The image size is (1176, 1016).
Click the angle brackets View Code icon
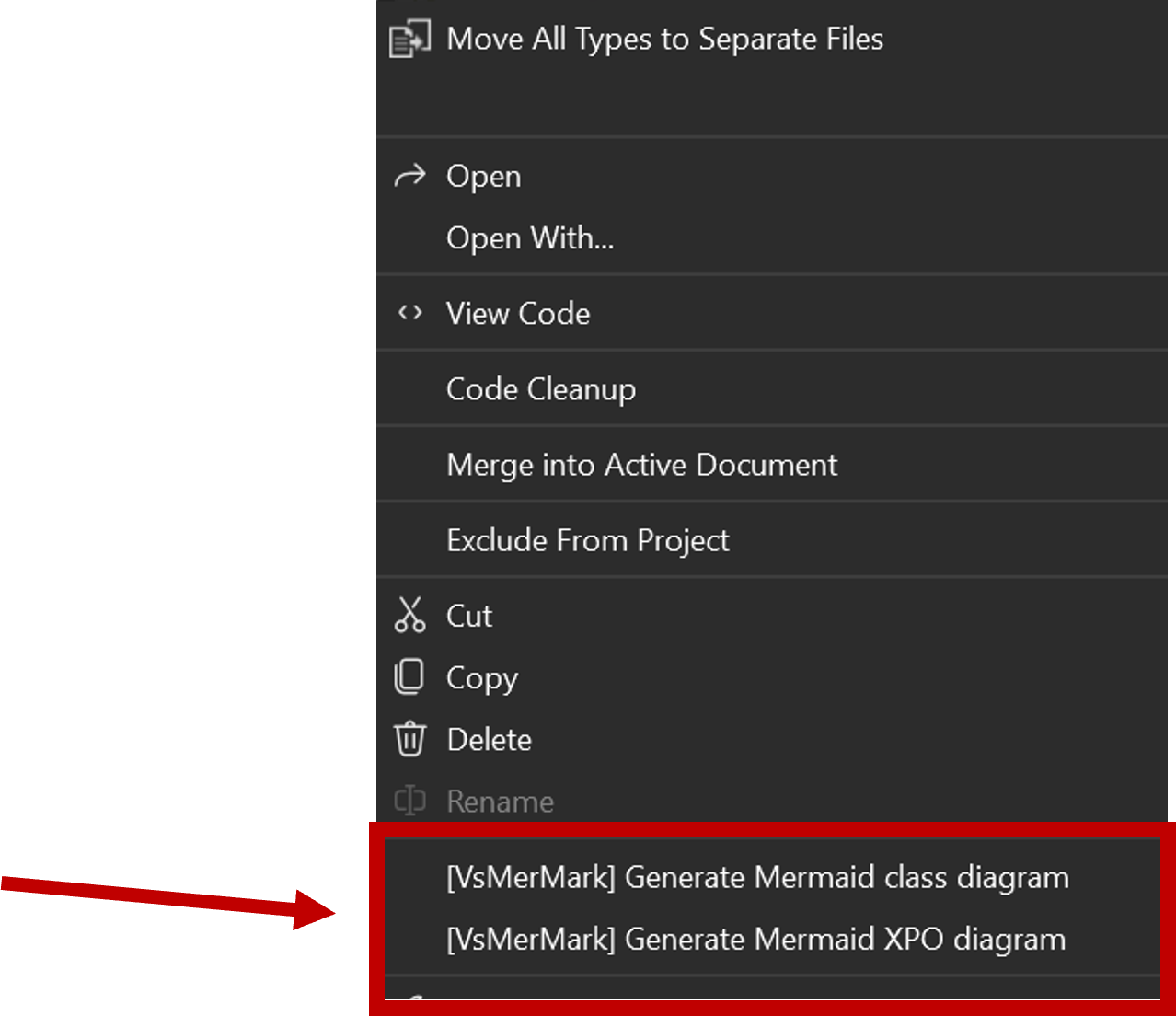tap(409, 313)
